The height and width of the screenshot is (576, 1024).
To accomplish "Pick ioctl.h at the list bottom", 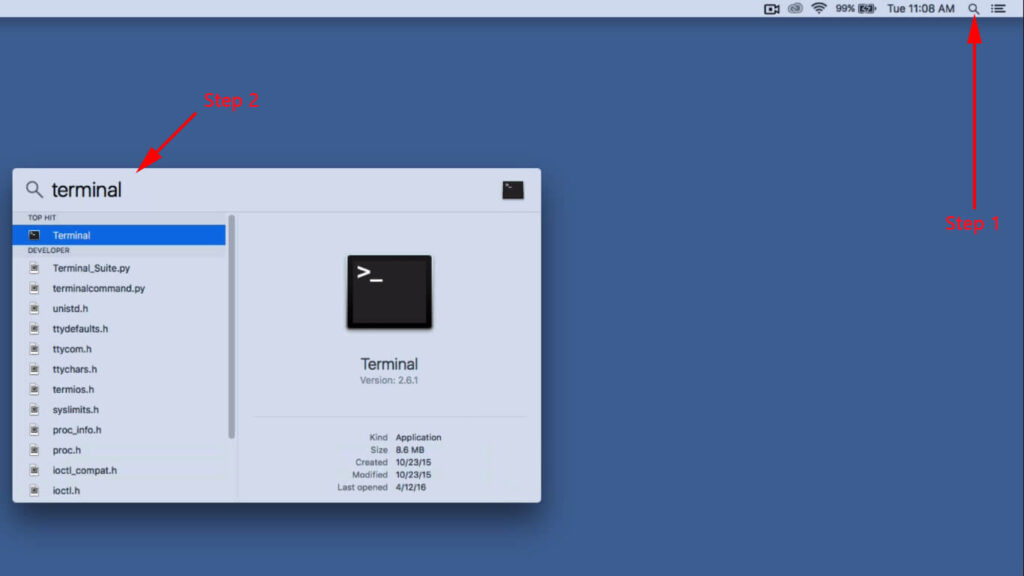I will tap(119, 490).
